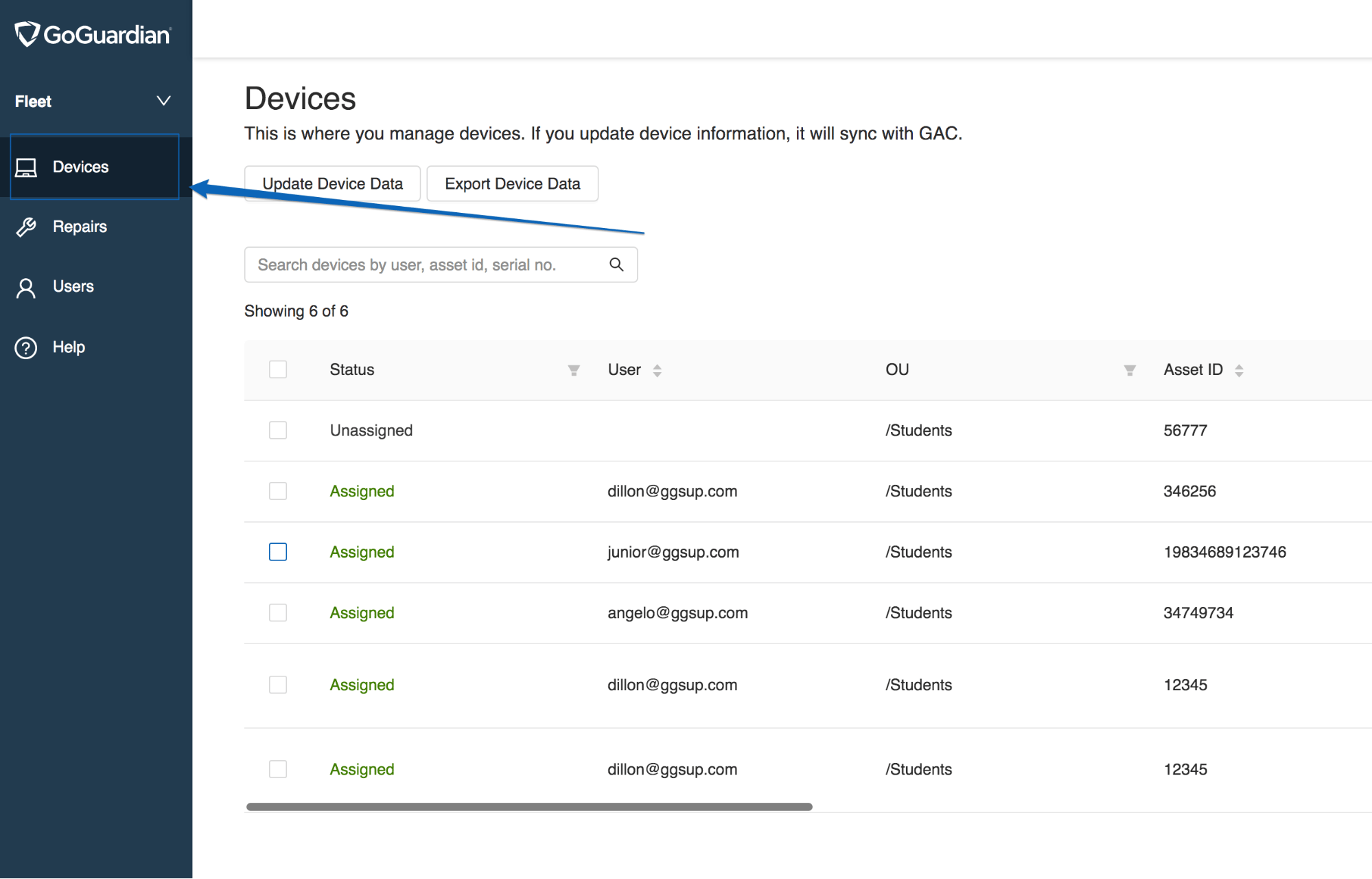Click the Fleet label in sidebar
The width and height of the screenshot is (1372, 879).
click(x=33, y=101)
